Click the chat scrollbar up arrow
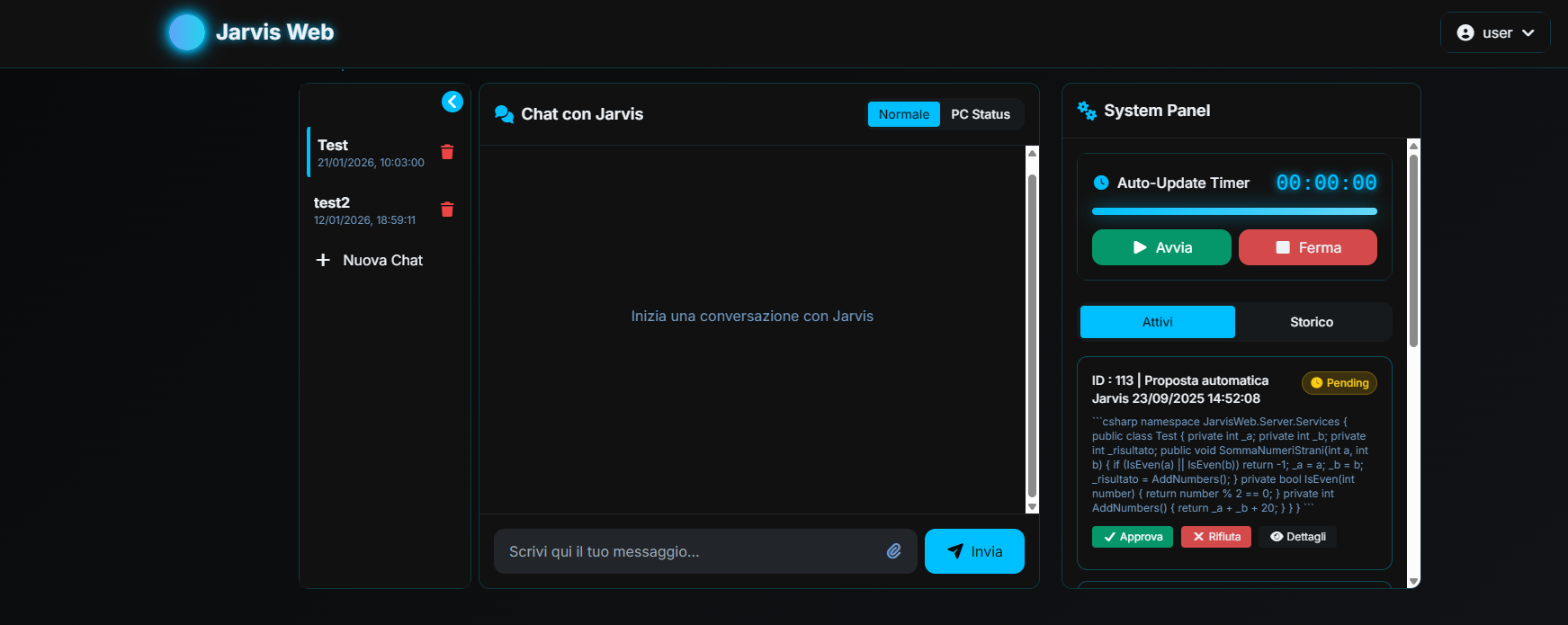The height and width of the screenshot is (625, 1568). (1032, 153)
